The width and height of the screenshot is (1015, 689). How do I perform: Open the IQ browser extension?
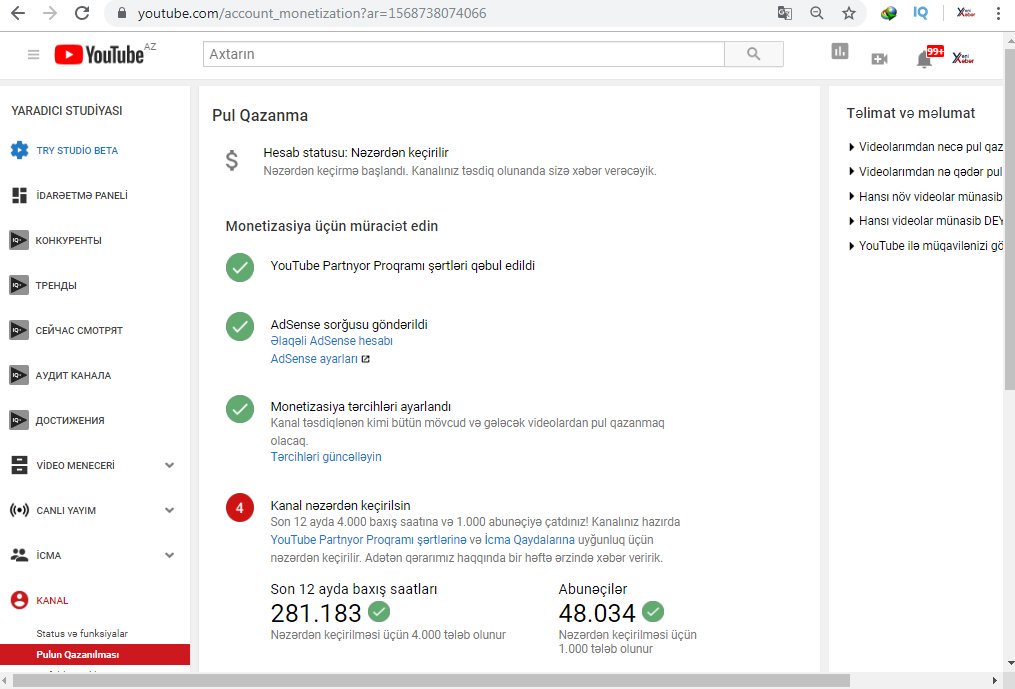920,13
